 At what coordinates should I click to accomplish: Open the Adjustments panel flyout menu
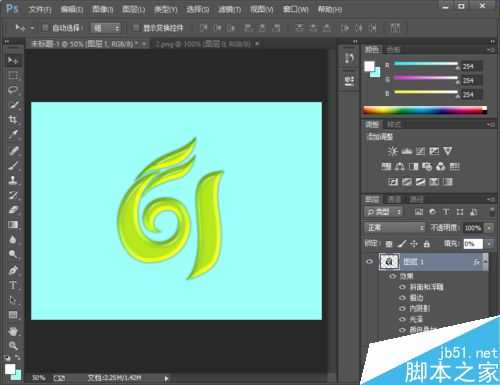pos(490,125)
